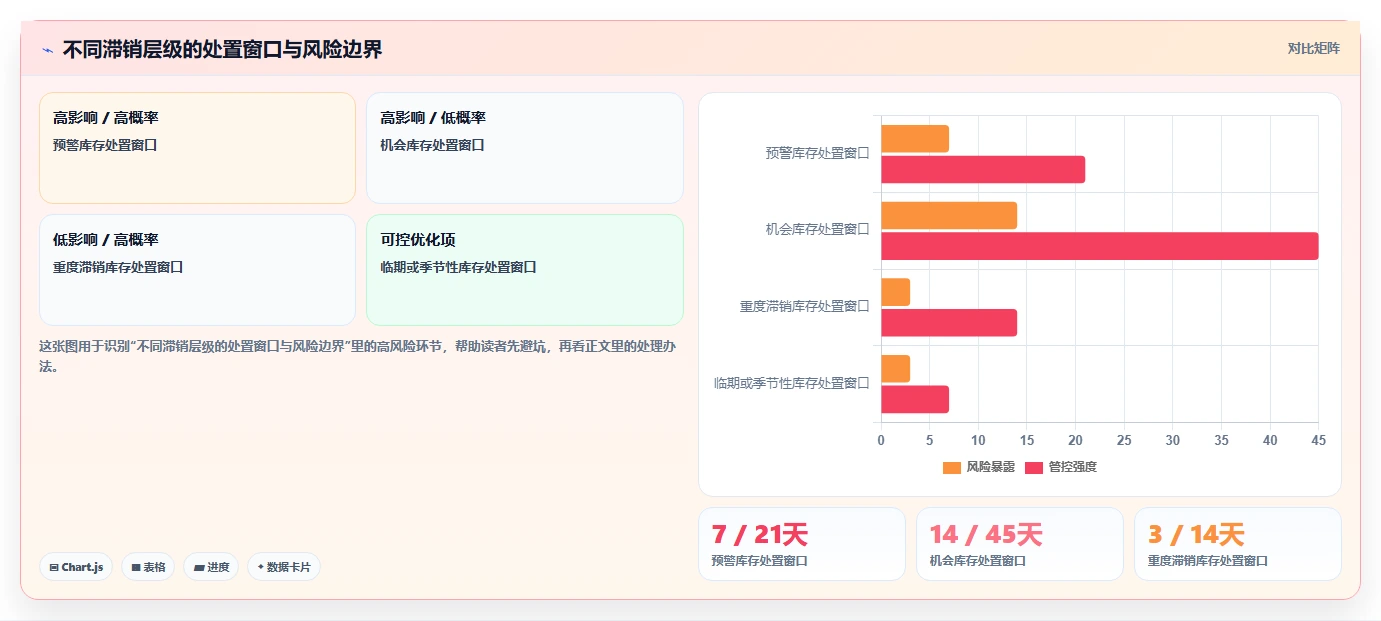Select the 高影响 / 高概率 card
This screenshot has width=1381, height=621.
pyautogui.click(x=197, y=148)
